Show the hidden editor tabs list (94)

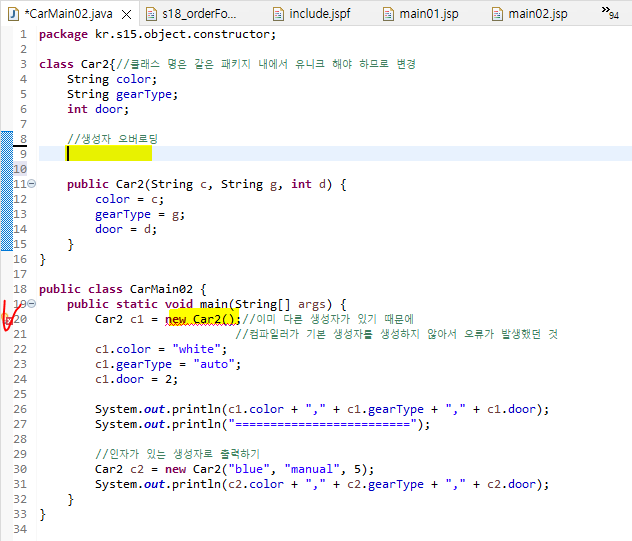[610, 13]
